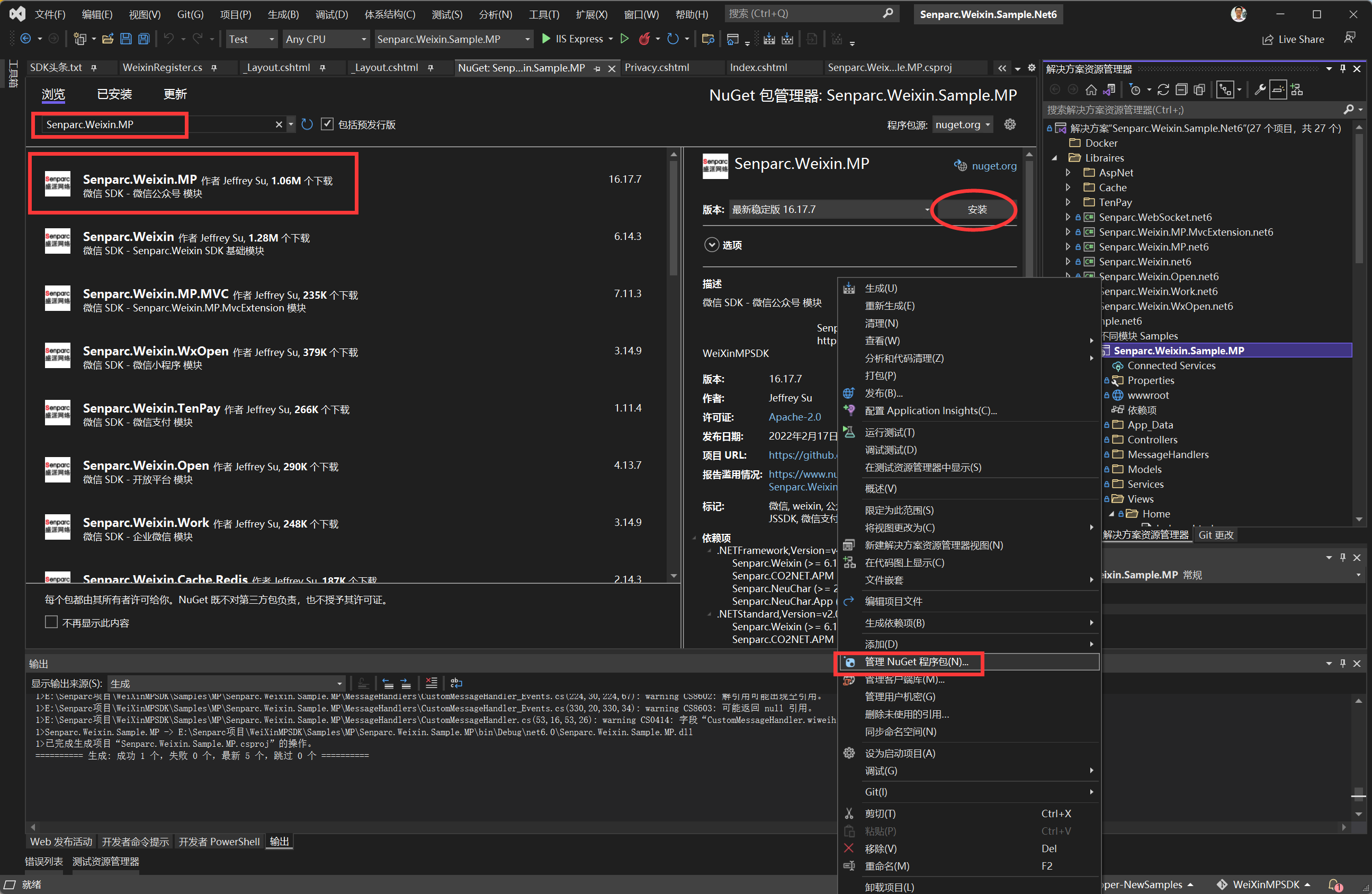This screenshot has height=894, width=1372.
Task: Refresh the Solution Explorer
Action: pyautogui.click(x=1163, y=90)
